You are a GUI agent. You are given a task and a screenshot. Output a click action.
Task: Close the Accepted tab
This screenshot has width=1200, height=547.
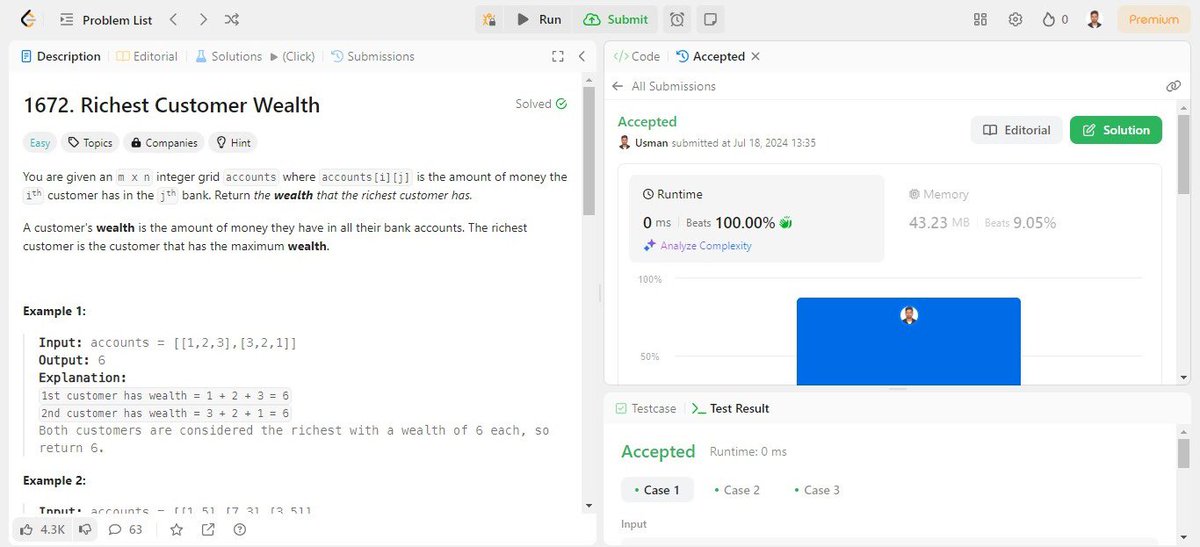(x=756, y=56)
